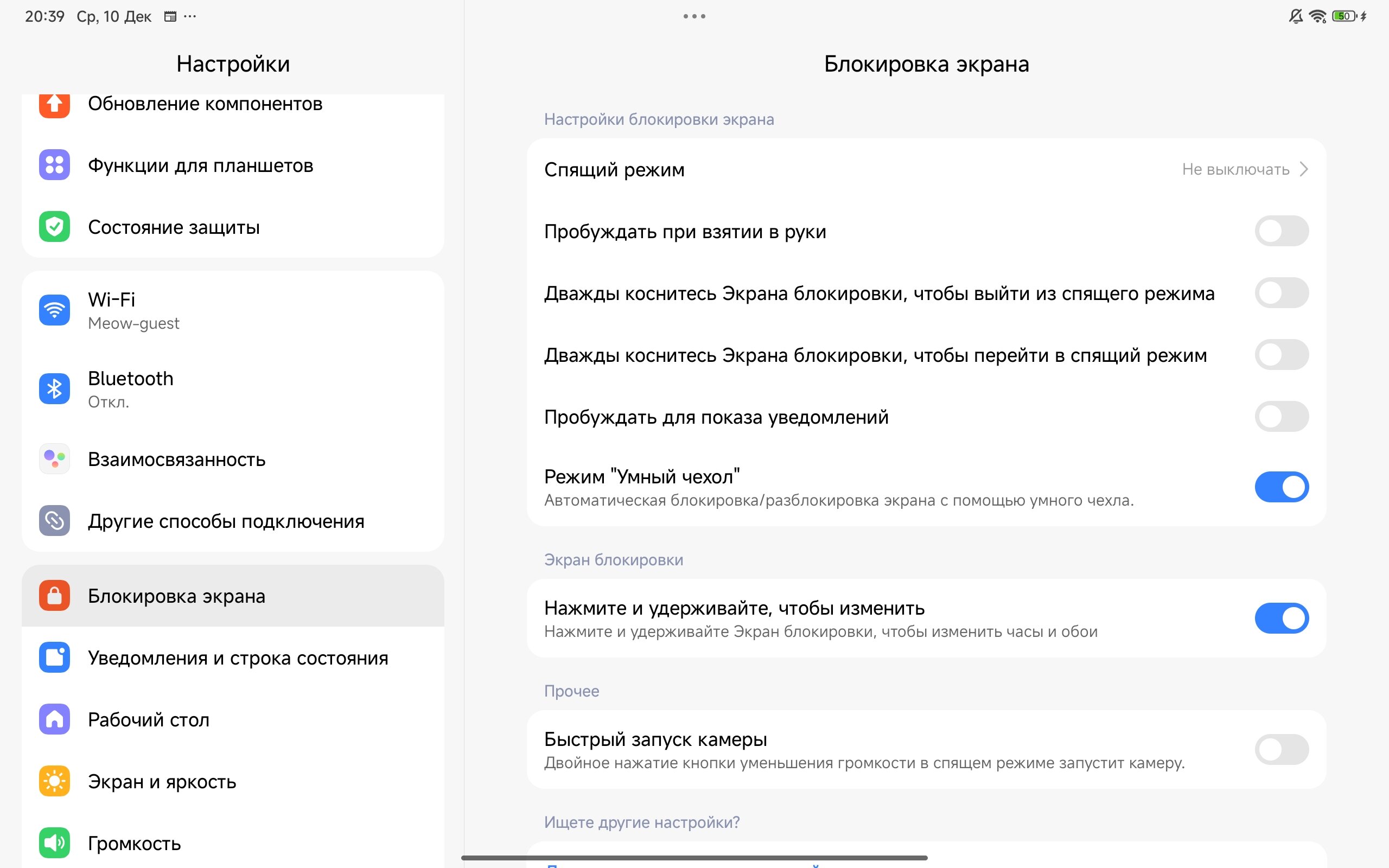
Task: Turn on quick camera launch toggle
Action: pyautogui.click(x=1281, y=749)
